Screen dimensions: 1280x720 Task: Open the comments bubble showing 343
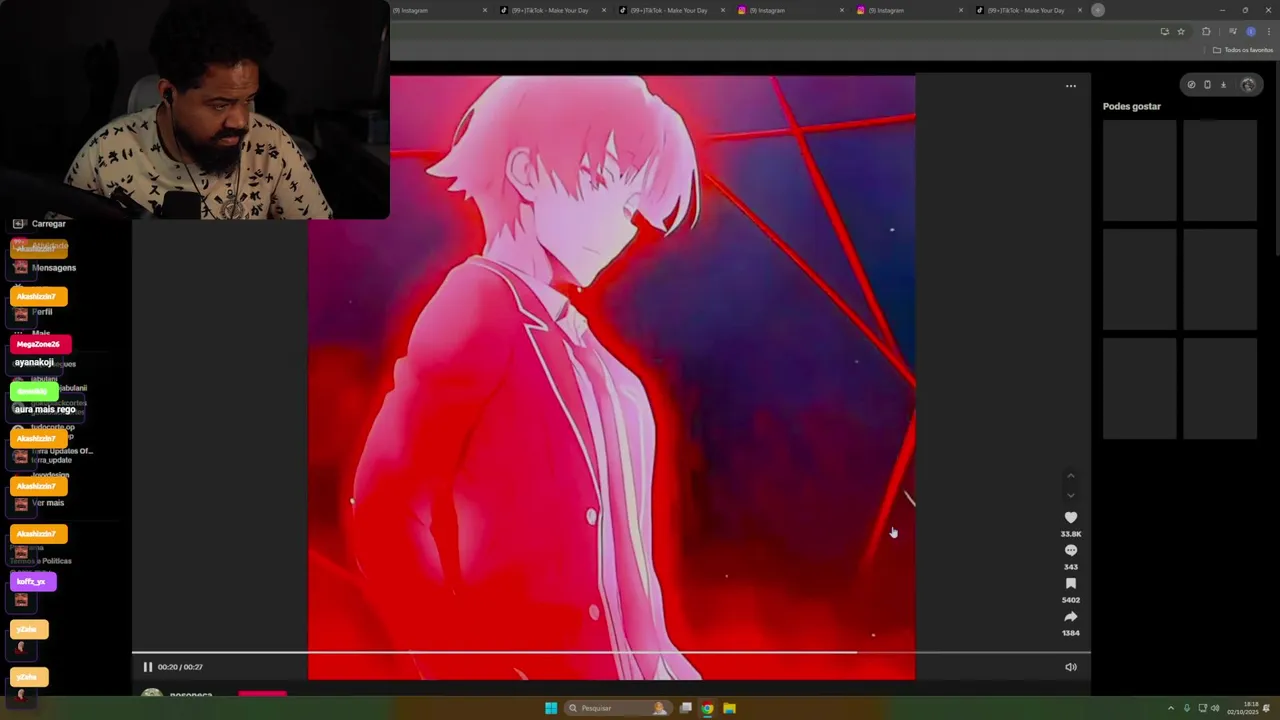click(x=1071, y=551)
